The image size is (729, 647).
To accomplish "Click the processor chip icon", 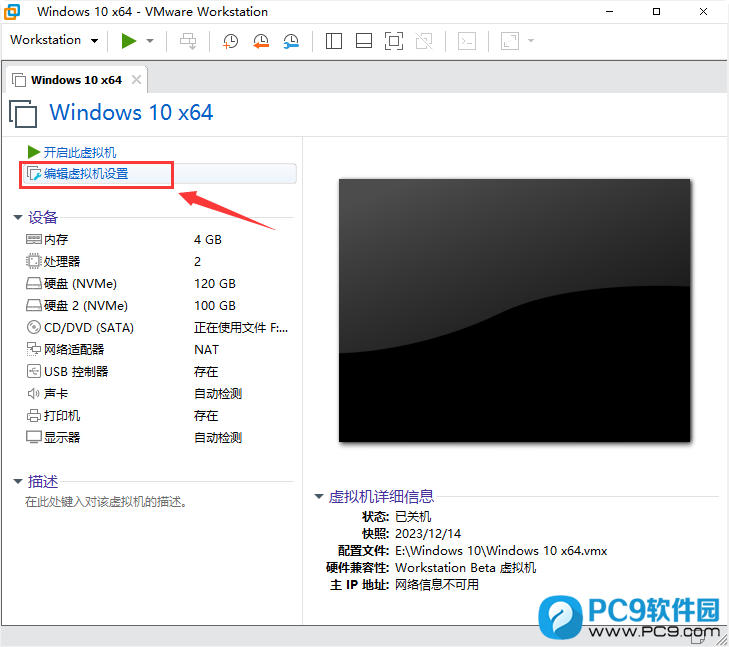I will click(x=33, y=261).
